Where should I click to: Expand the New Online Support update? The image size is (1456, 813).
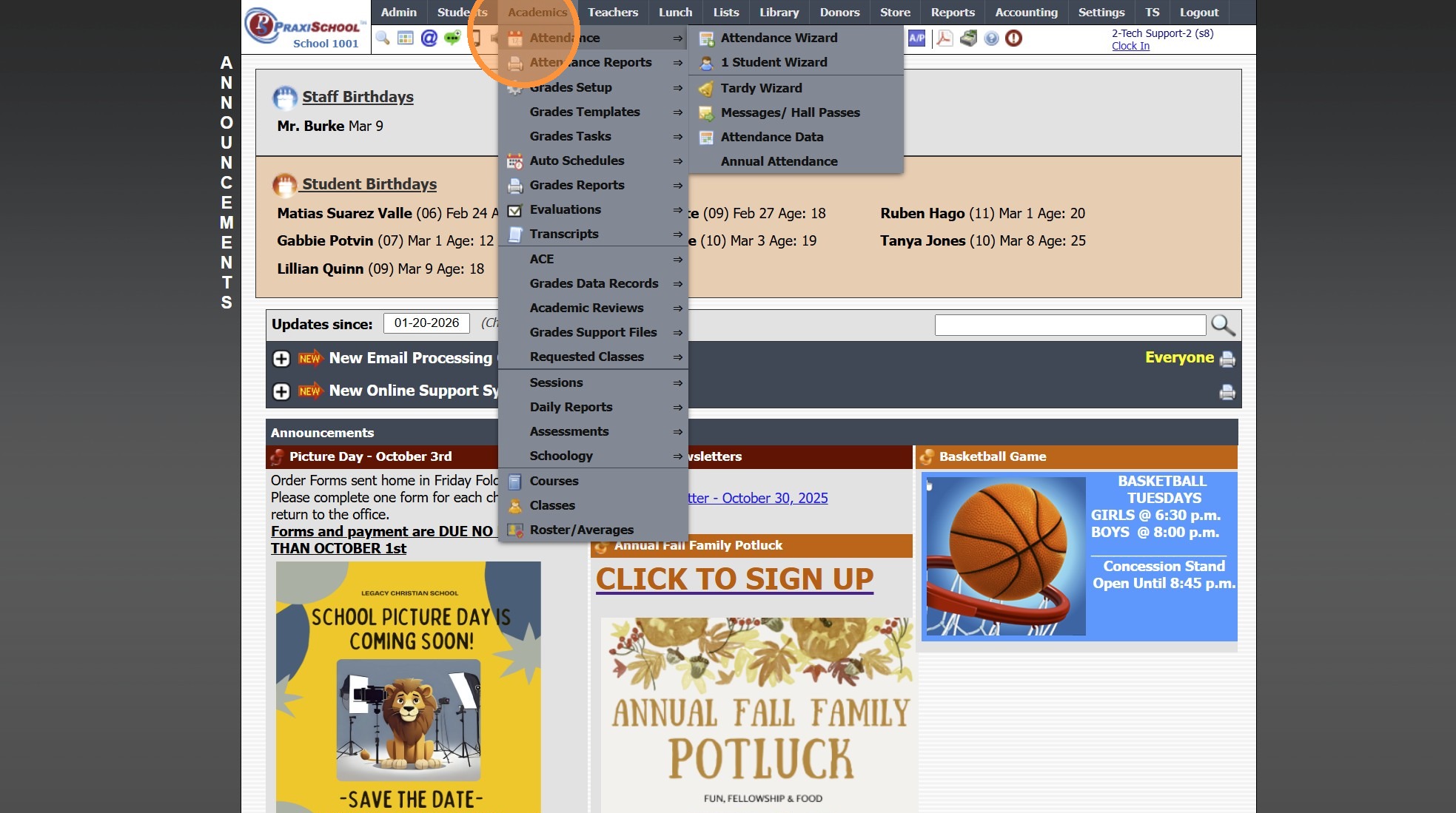[x=281, y=391]
